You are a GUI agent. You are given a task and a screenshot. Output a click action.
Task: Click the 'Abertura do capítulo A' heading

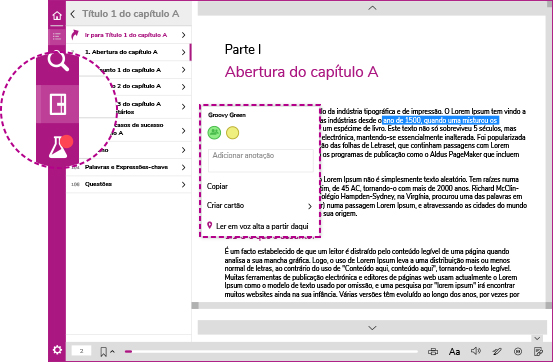click(x=302, y=72)
